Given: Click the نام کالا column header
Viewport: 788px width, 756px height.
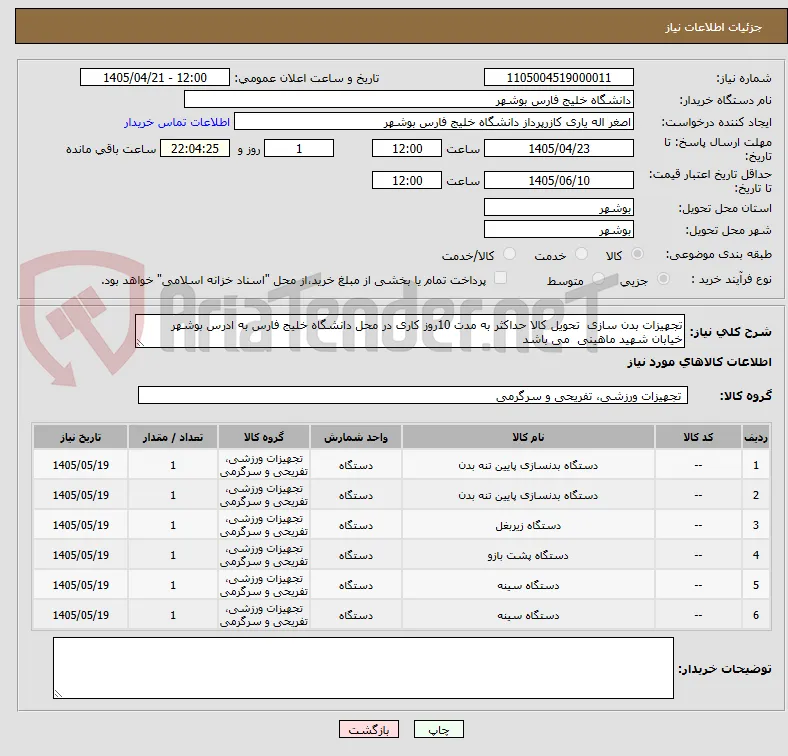Looking at the screenshot, I should click(x=528, y=437).
